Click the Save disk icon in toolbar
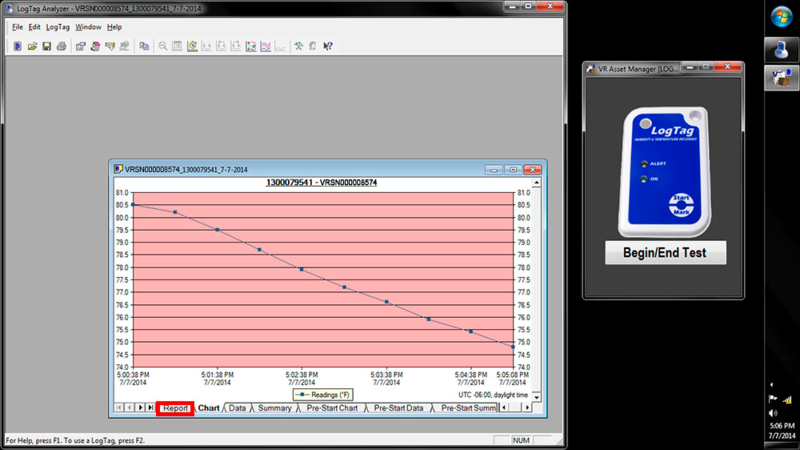The height and width of the screenshot is (450, 800). pos(46,46)
